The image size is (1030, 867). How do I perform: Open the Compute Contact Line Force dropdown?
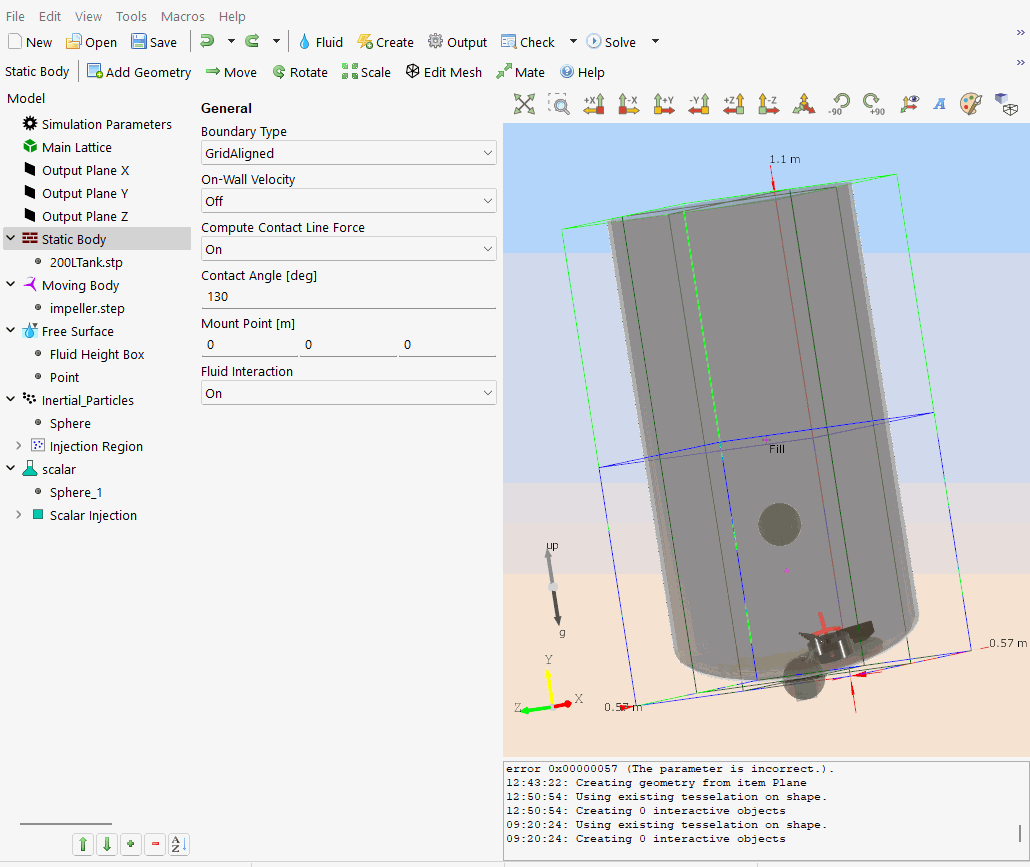click(x=348, y=249)
